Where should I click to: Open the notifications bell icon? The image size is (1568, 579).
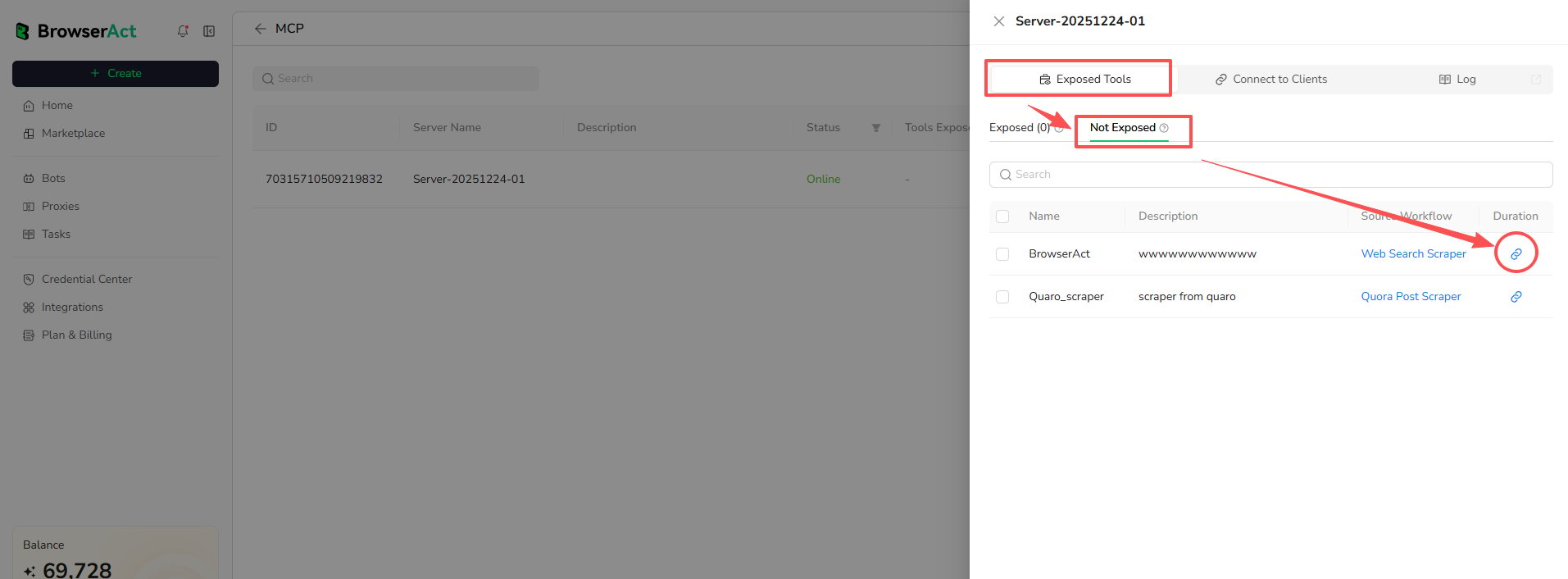(x=183, y=31)
